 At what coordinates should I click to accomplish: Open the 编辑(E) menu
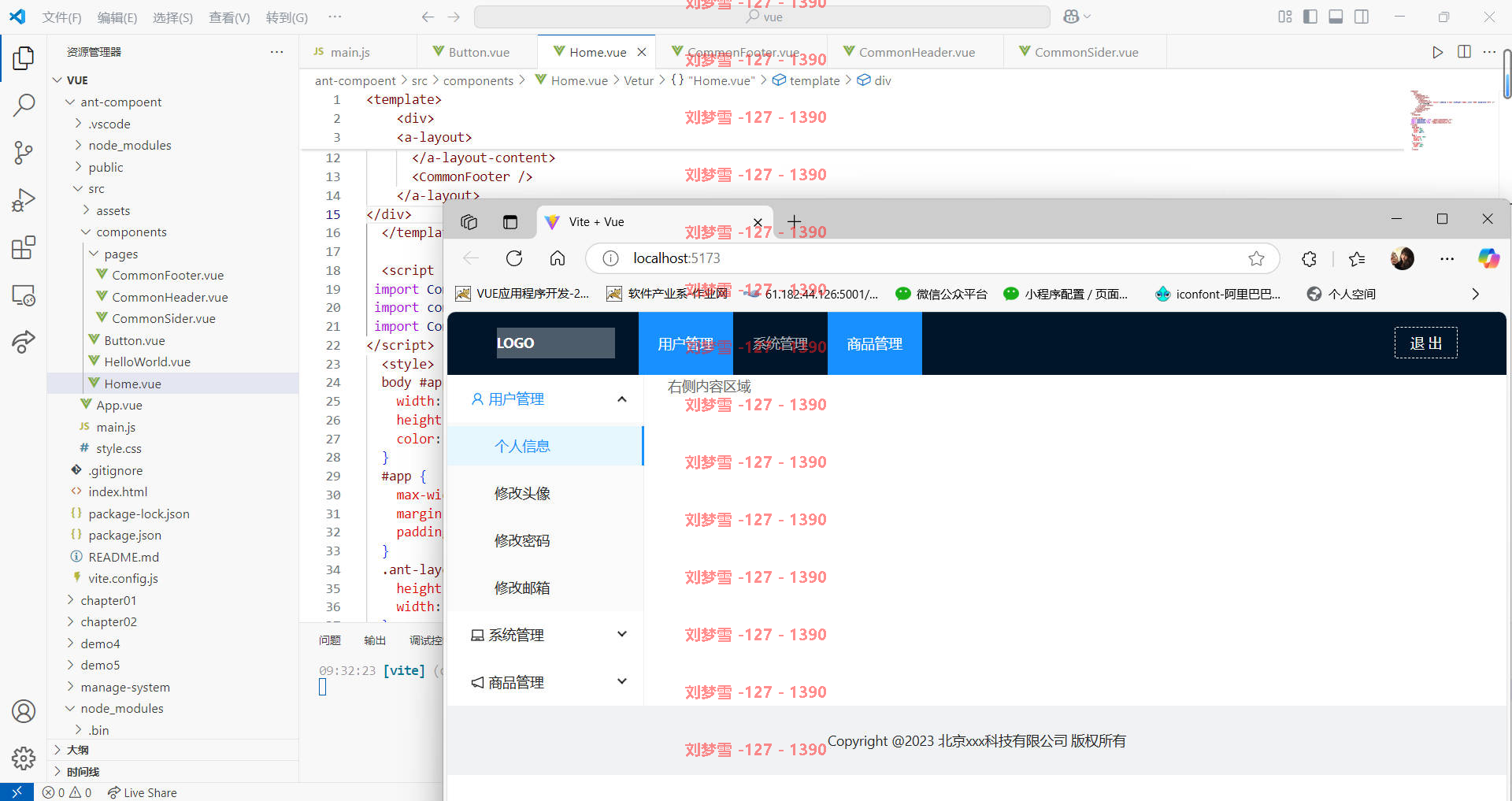(x=117, y=17)
